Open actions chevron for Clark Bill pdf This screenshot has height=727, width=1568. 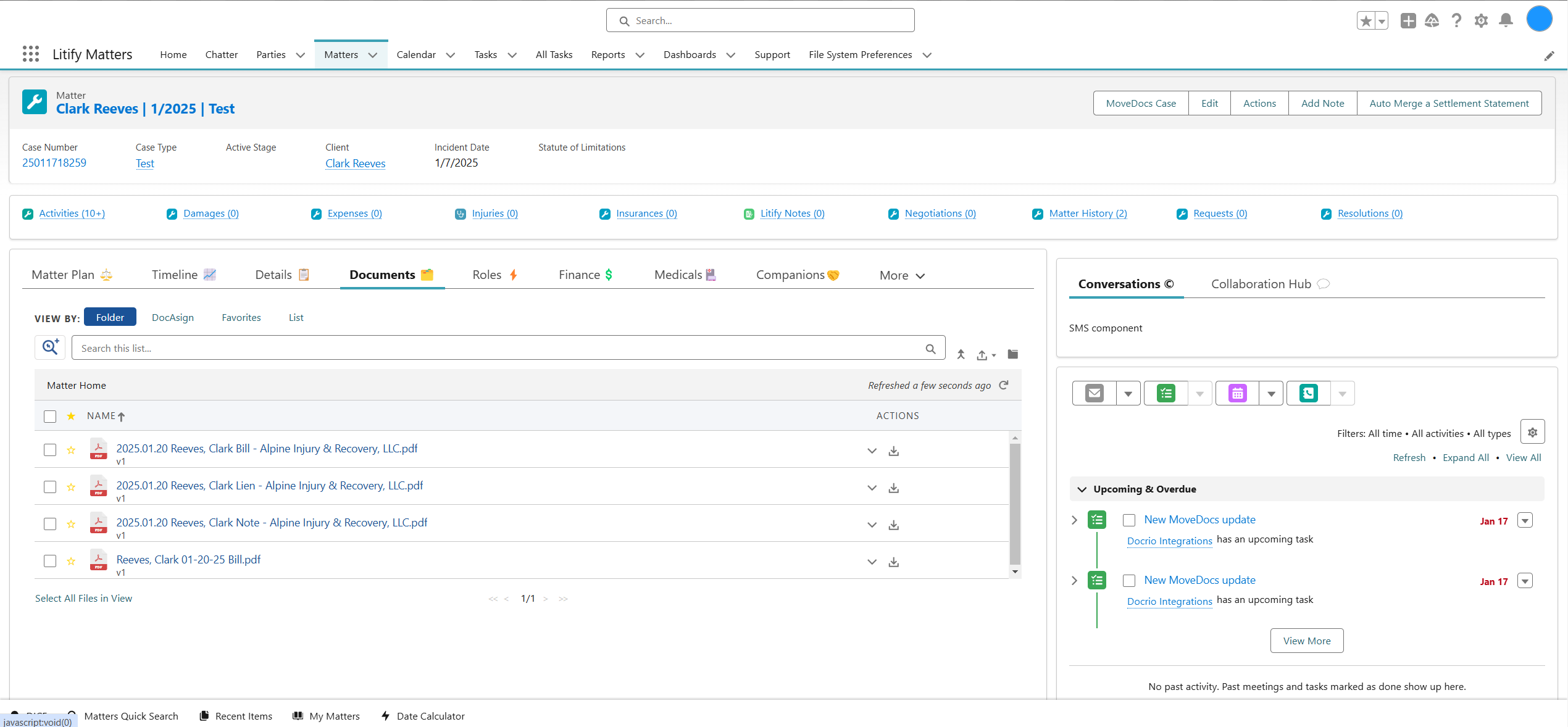click(x=872, y=451)
